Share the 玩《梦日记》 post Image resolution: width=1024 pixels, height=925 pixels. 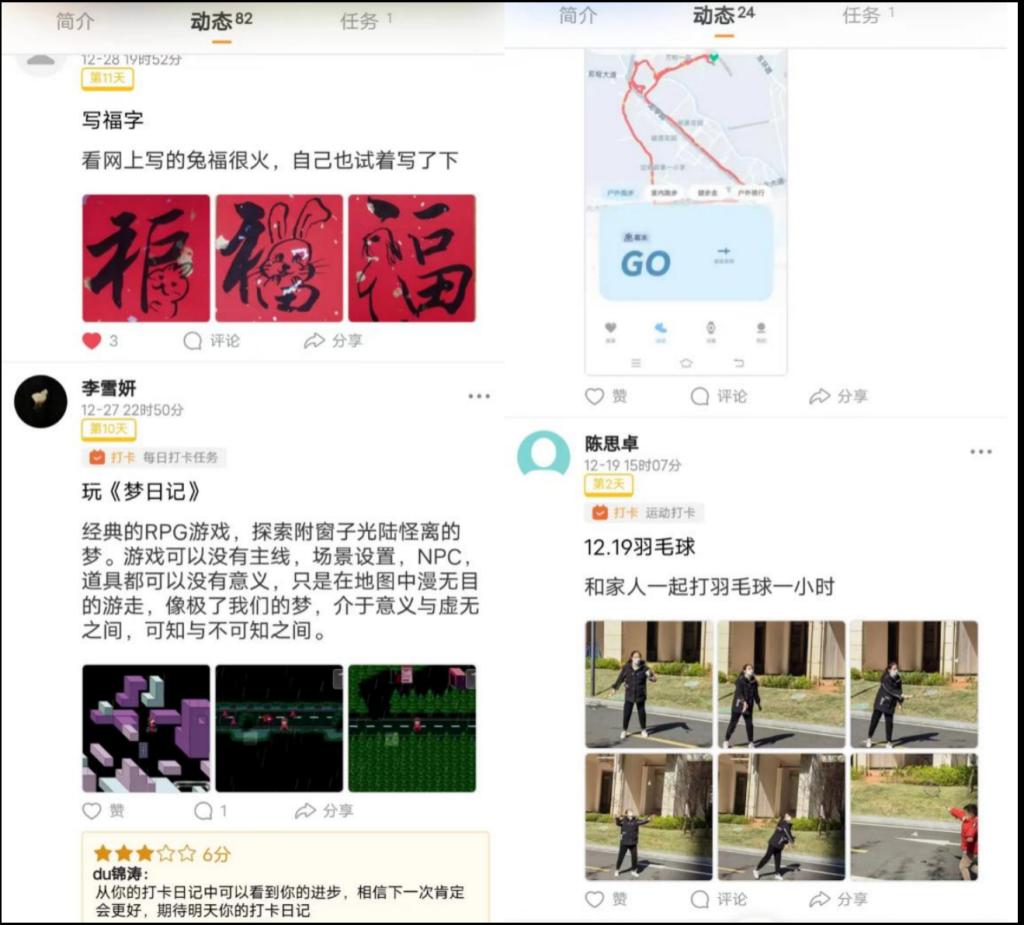(324, 811)
